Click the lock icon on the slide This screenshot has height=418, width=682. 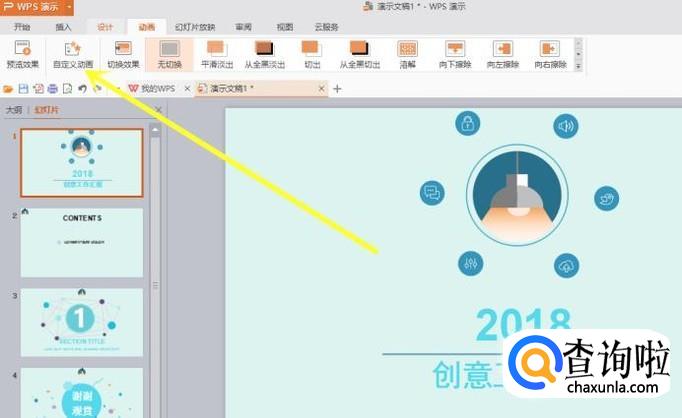(468, 123)
